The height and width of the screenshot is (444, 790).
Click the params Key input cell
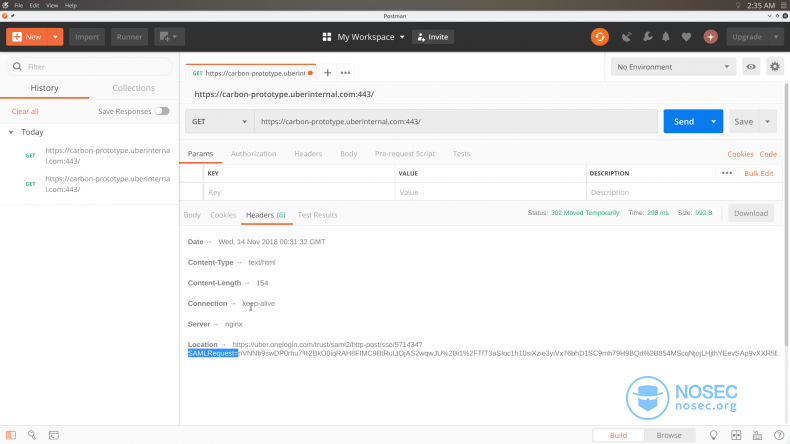pos(299,192)
